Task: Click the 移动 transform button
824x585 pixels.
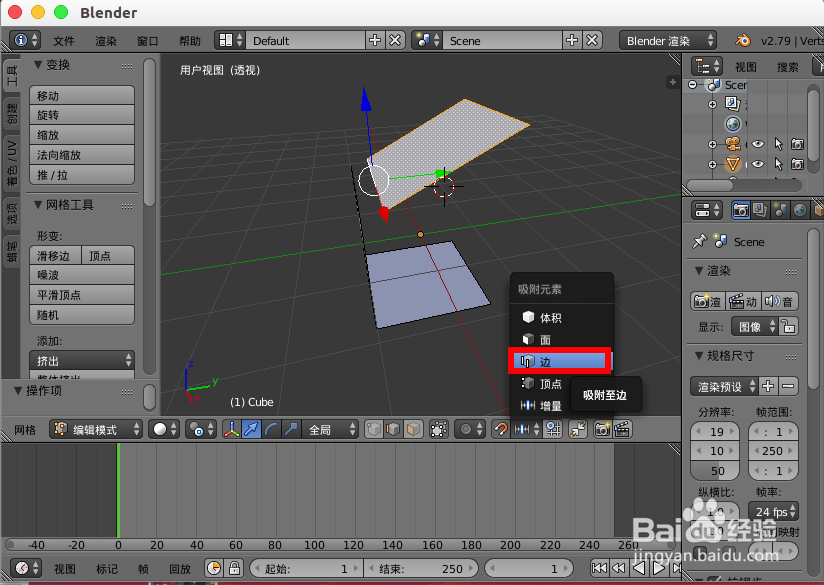Action: (81, 93)
